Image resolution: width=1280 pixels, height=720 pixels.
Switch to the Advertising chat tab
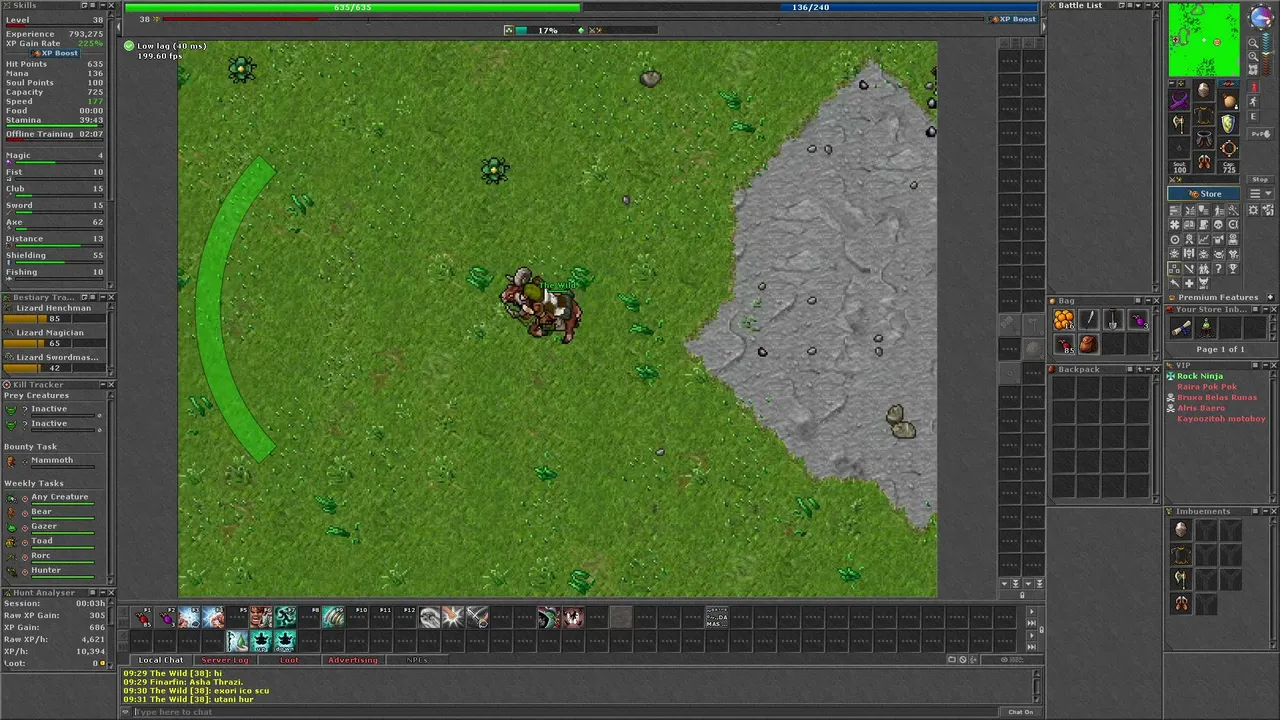[x=353, y=660]
